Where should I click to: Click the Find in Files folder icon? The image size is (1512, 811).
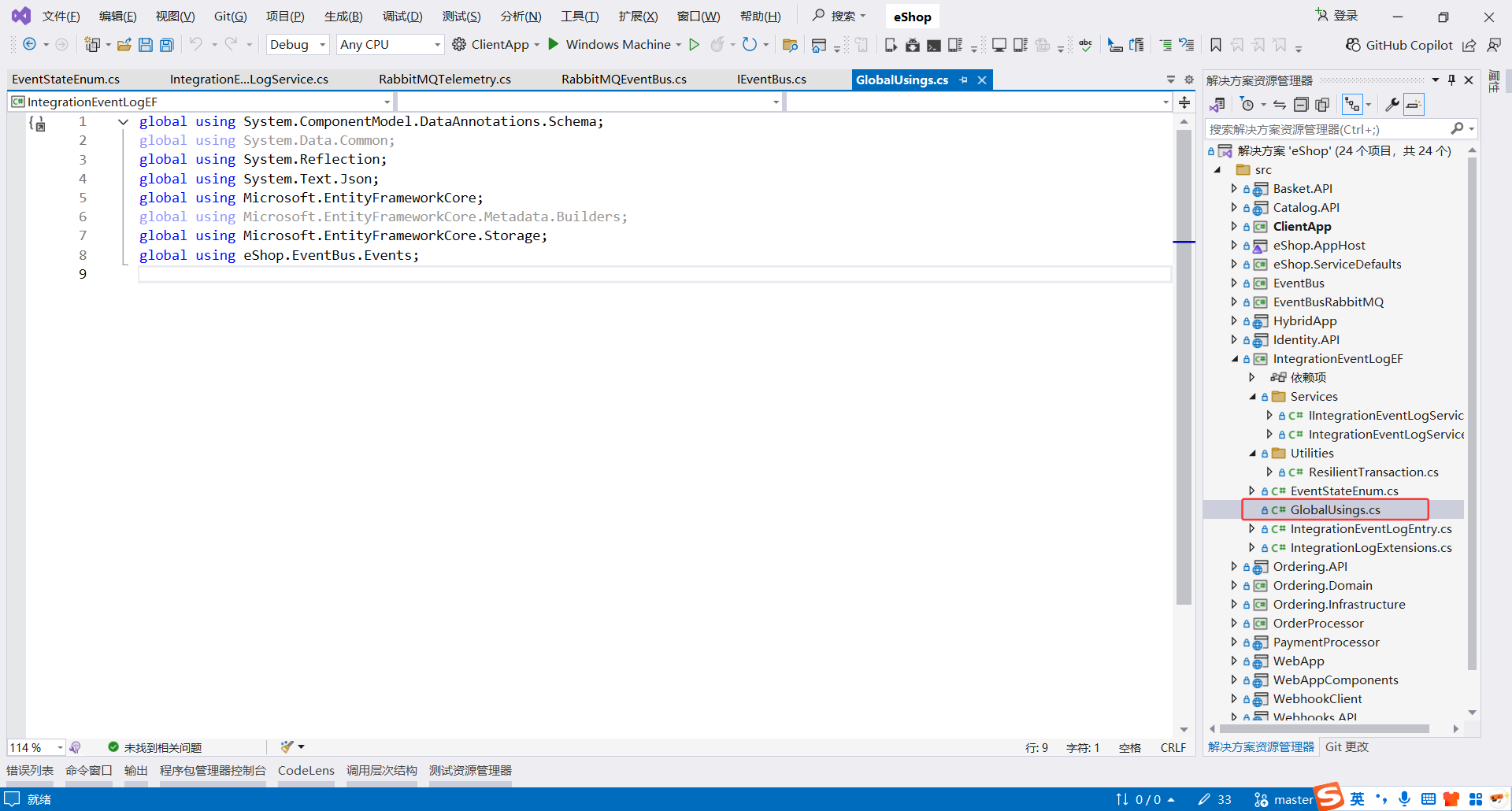(x=790, y=45)
